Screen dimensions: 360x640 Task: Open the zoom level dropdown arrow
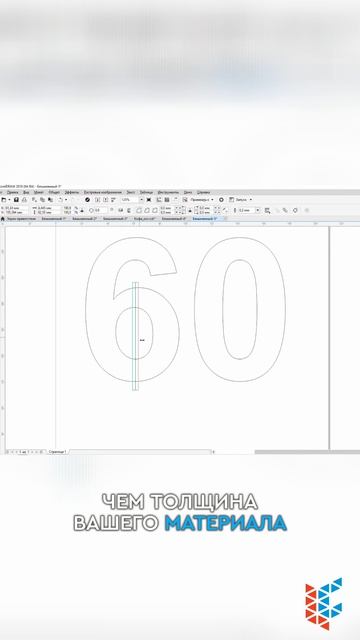(x=142, y=200)
